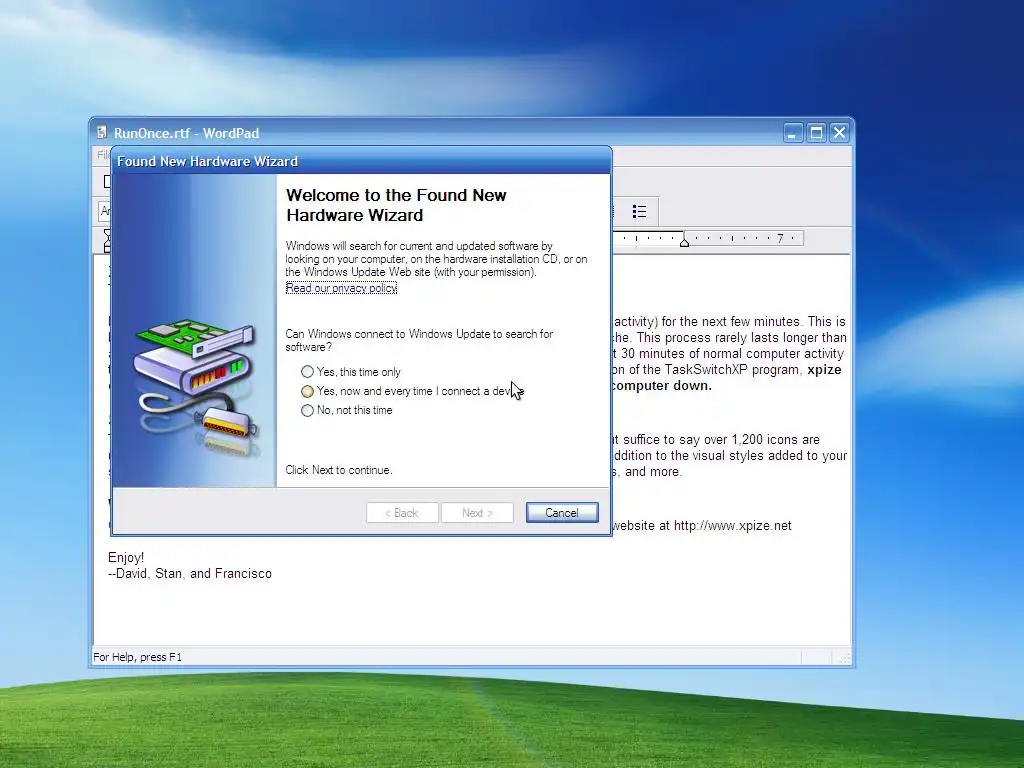The height and width of the screenshot is (768, 1024).
Task: Click the '--David, Stan, and Francisco' signature line
Action: 189,573
